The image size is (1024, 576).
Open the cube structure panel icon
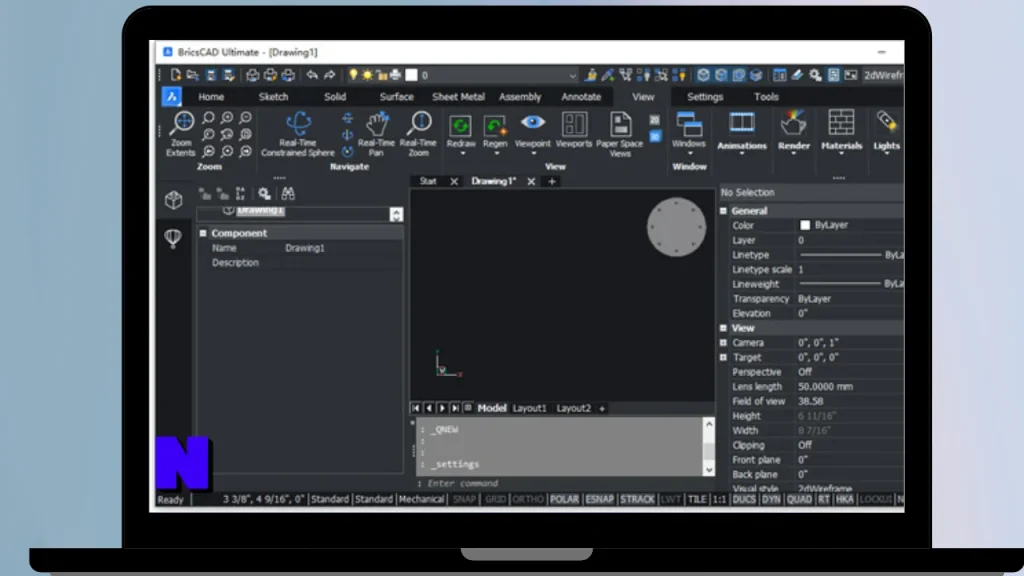[x=173, y=199]
